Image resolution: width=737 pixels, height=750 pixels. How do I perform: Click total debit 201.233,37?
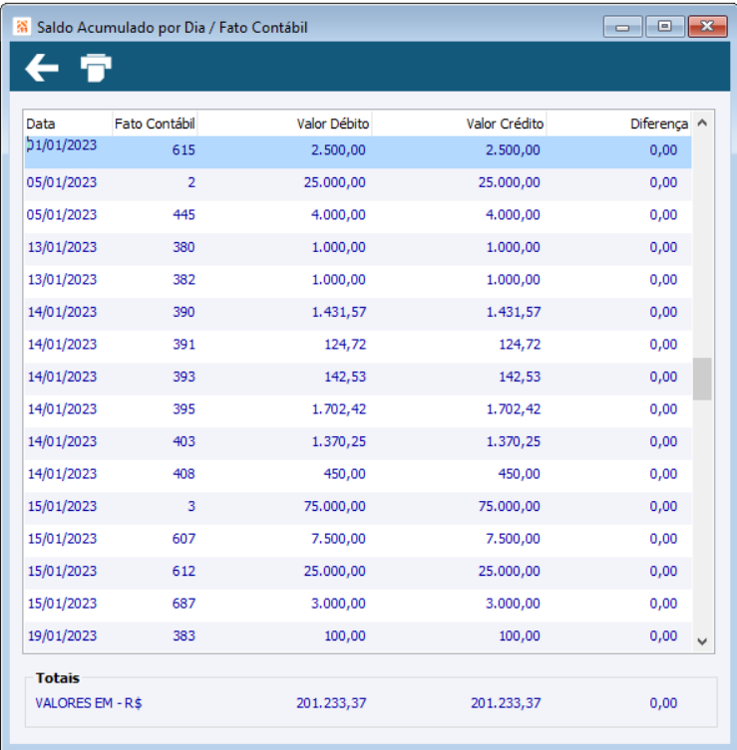coord(331,703)
